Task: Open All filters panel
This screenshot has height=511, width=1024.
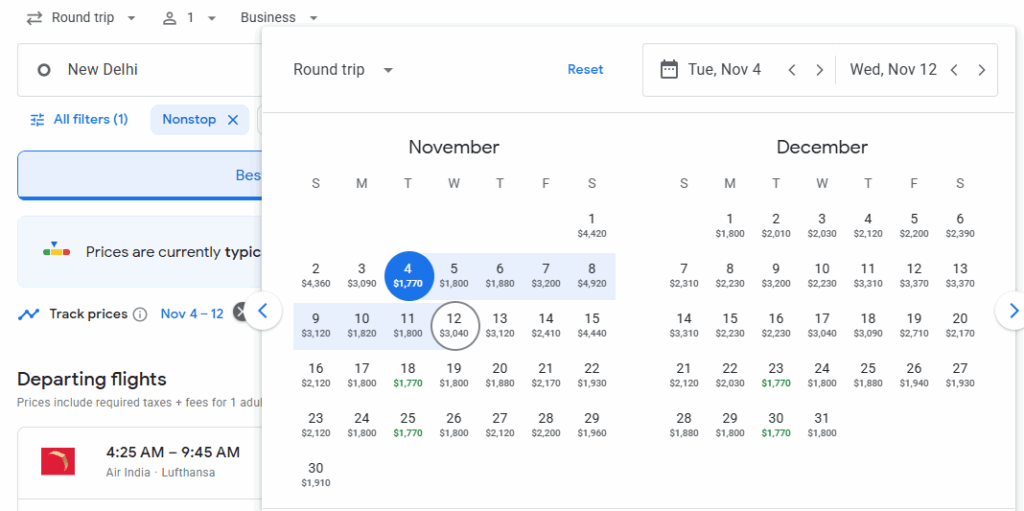Action: tap(79, 120)
